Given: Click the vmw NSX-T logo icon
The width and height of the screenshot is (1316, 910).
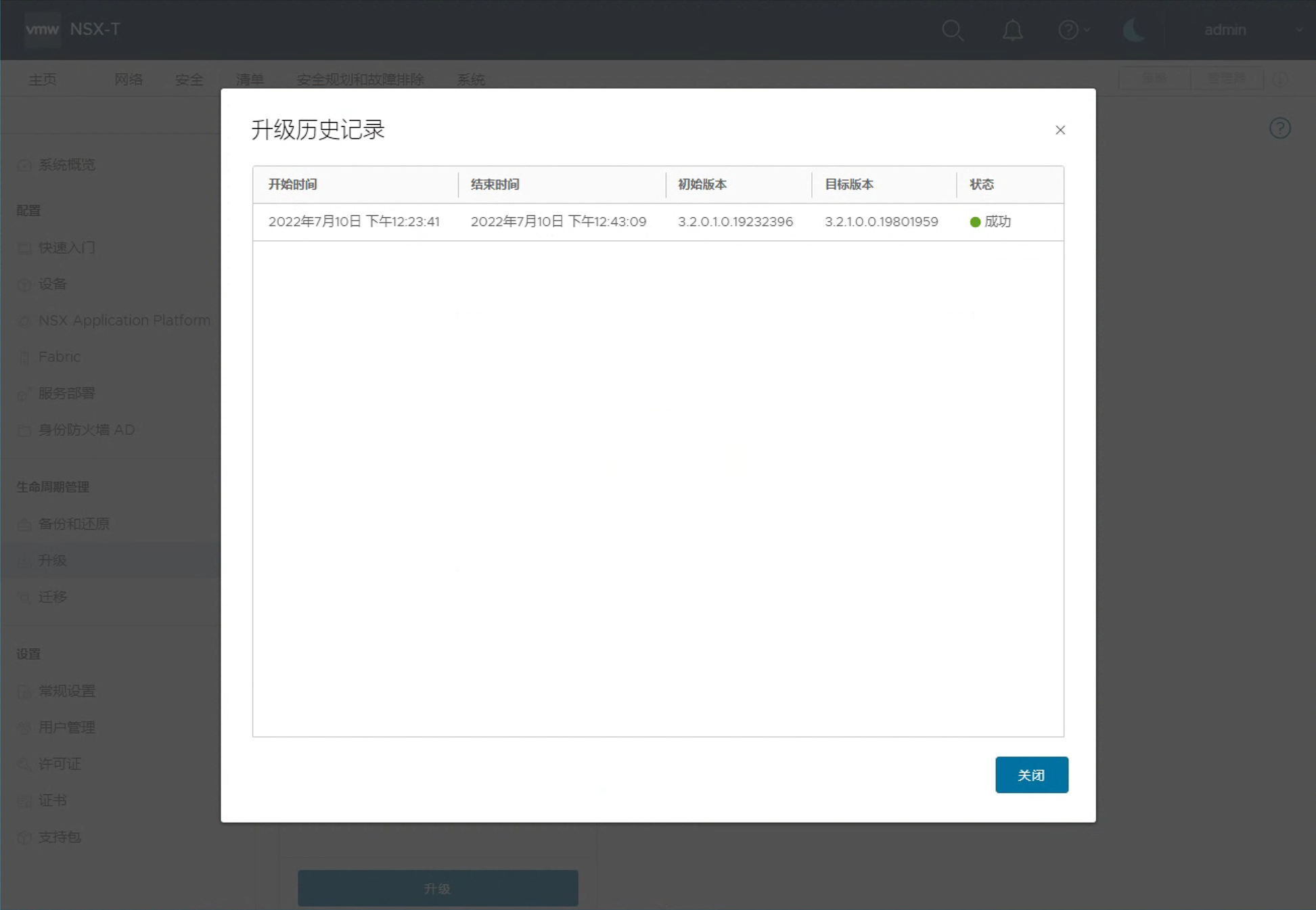Looking at the screenshot, I should (x=42, y=30).
